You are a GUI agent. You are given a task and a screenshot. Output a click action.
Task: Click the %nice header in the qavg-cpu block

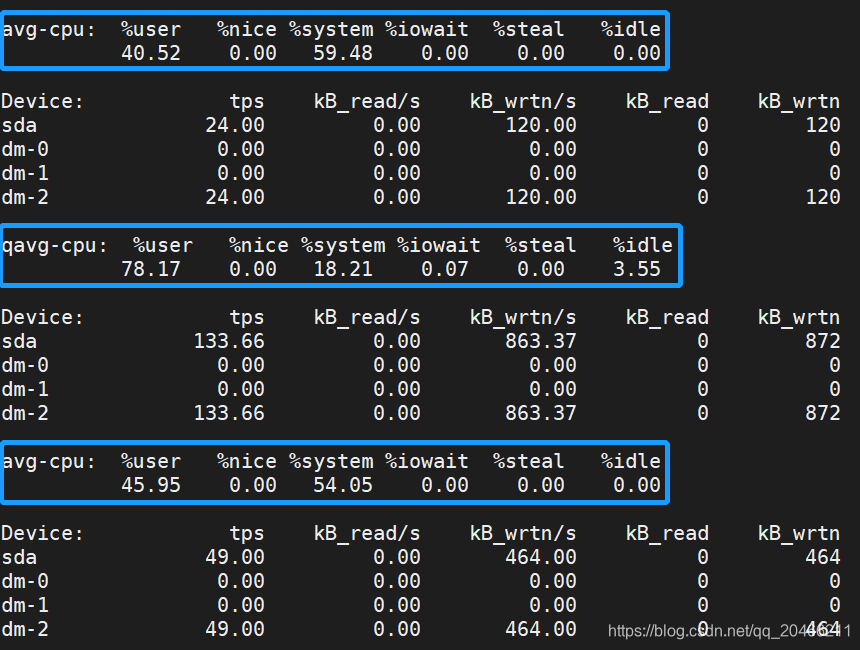(259, 245)
